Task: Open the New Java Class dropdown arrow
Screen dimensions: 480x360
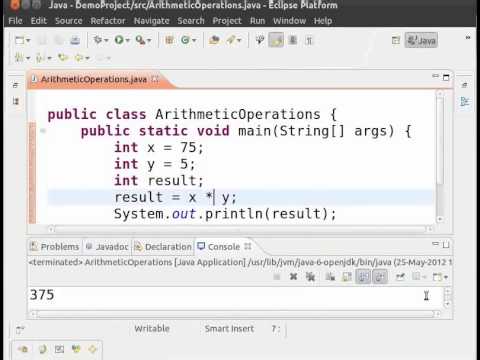Action: [x=194, y=41]
